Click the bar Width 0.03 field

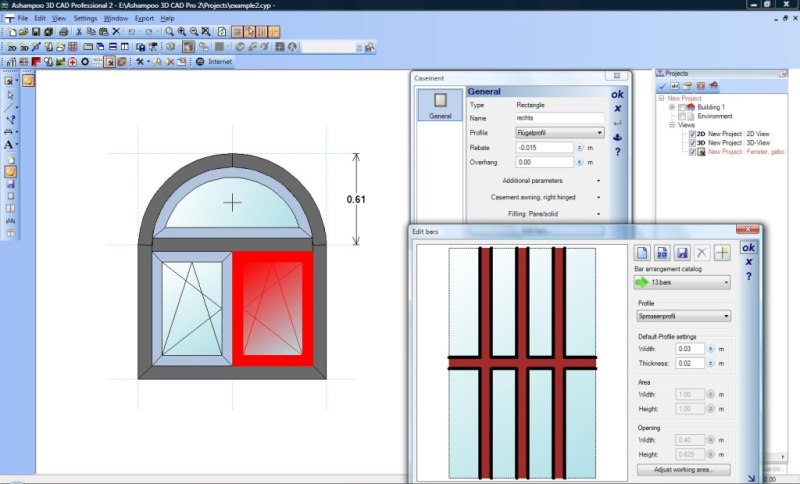tap(690, 349)
